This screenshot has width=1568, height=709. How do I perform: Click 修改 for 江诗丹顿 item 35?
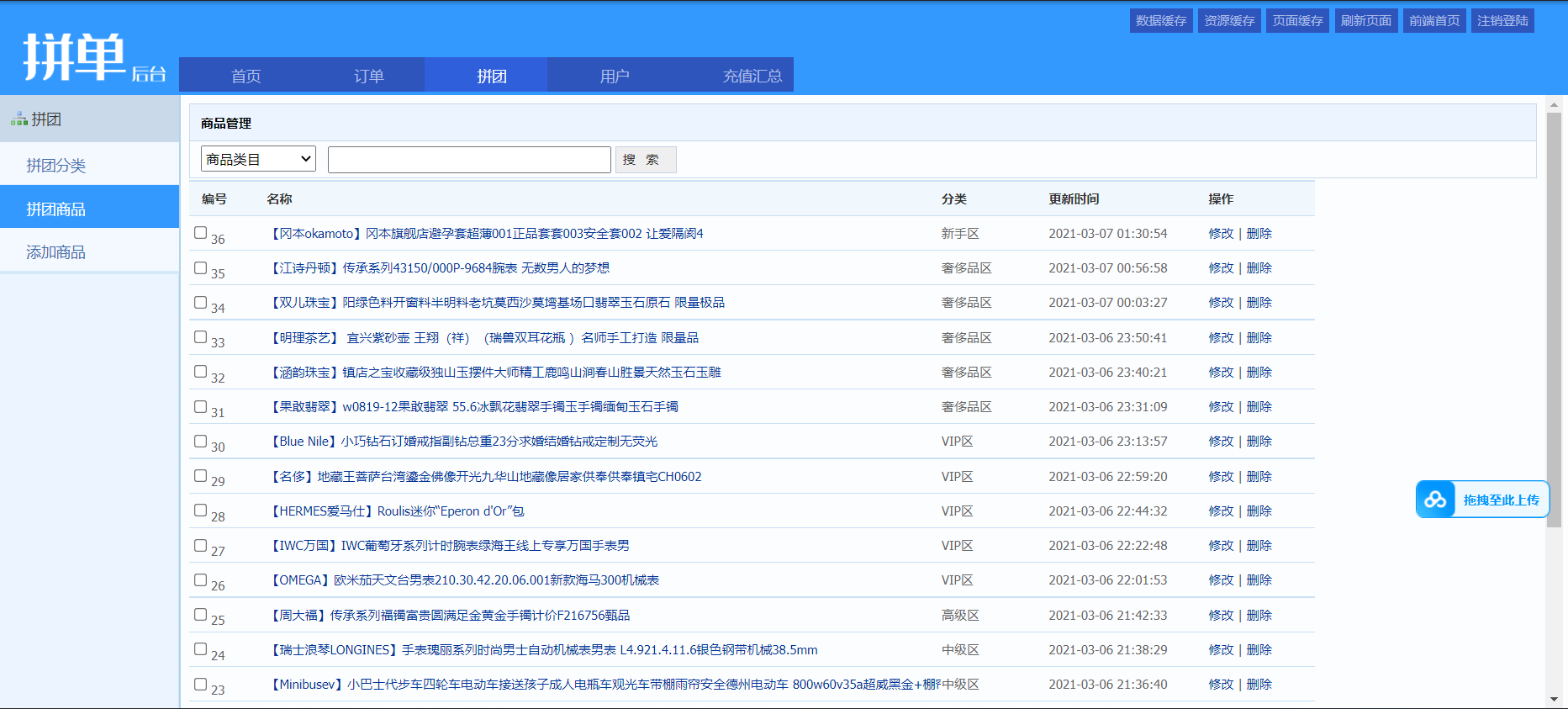point(1221,267)
